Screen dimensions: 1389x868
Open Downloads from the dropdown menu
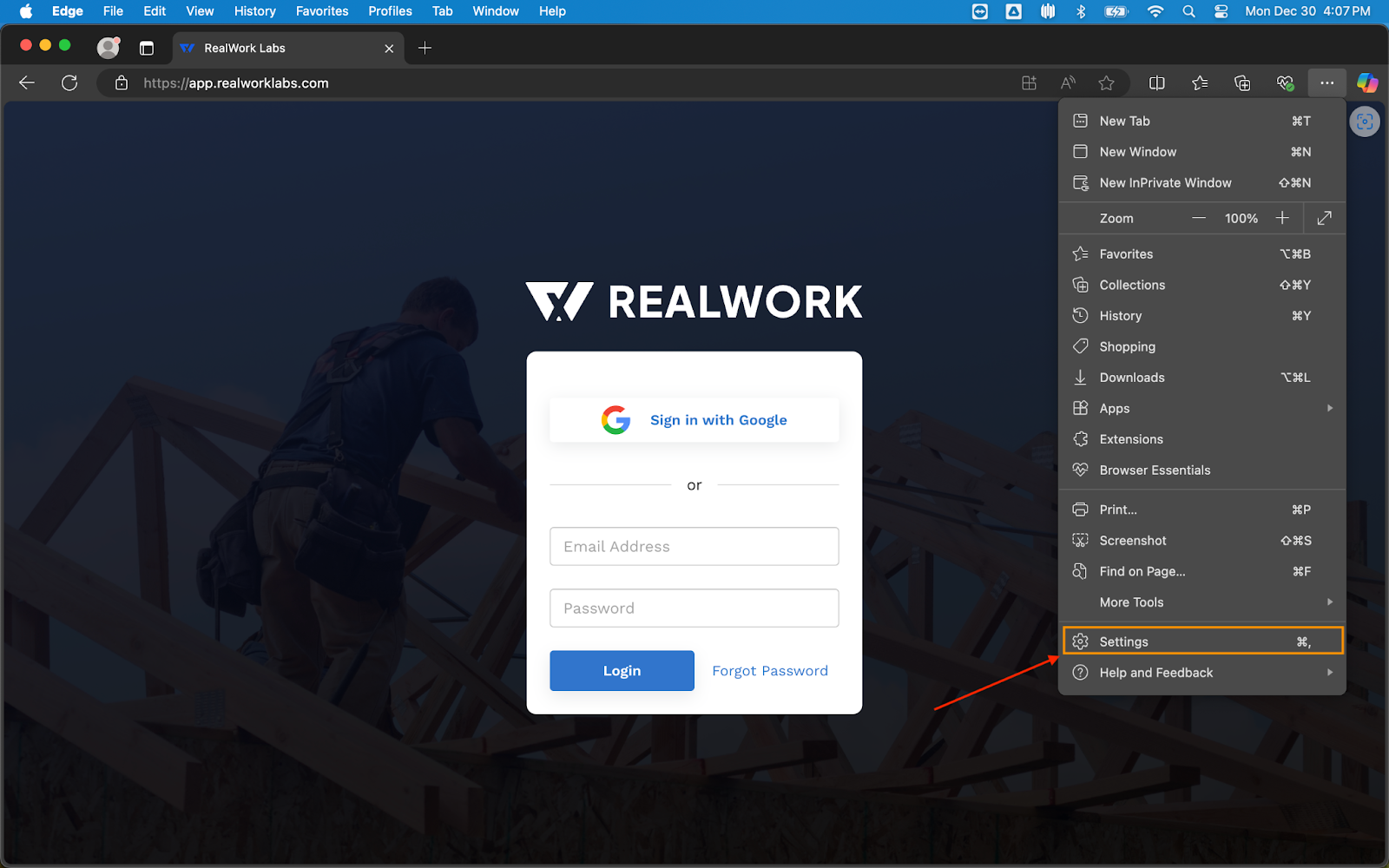pyautogui.click(x=1202, y=378)
